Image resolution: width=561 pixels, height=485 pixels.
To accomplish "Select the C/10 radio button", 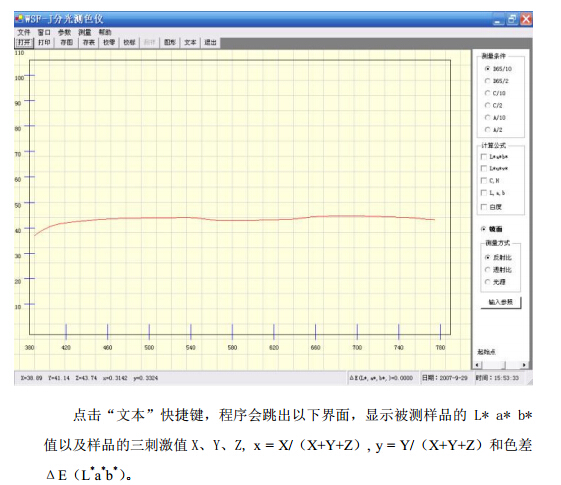I will (x=487, y=93).
